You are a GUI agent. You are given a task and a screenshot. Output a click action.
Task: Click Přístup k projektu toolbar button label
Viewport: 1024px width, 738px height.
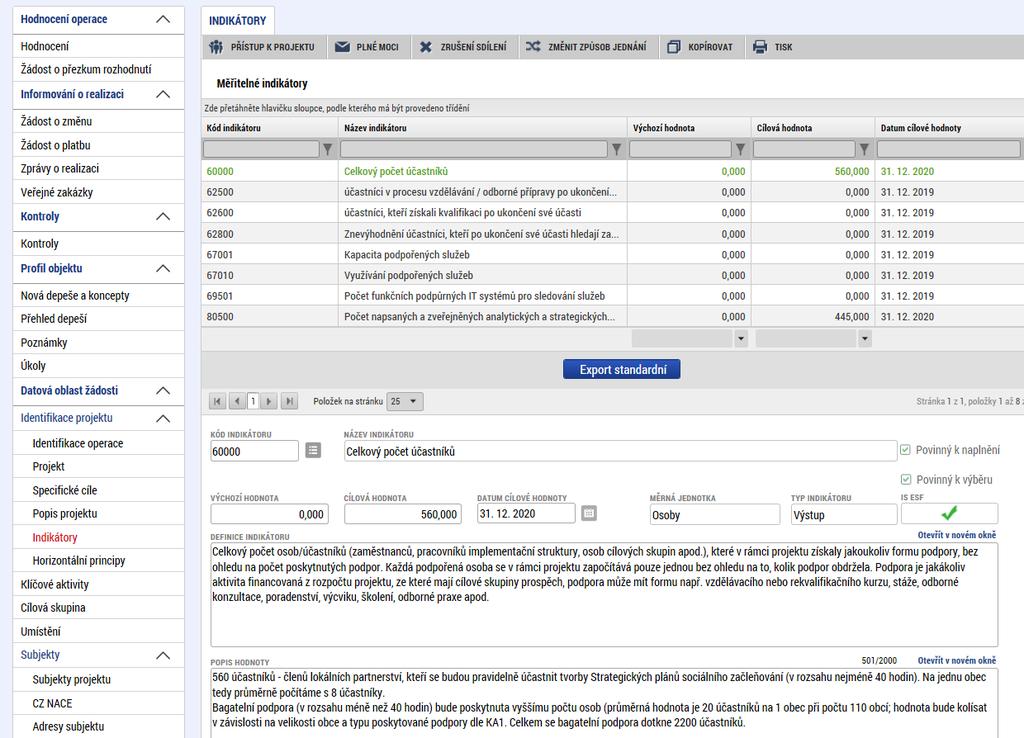(272, 47)
